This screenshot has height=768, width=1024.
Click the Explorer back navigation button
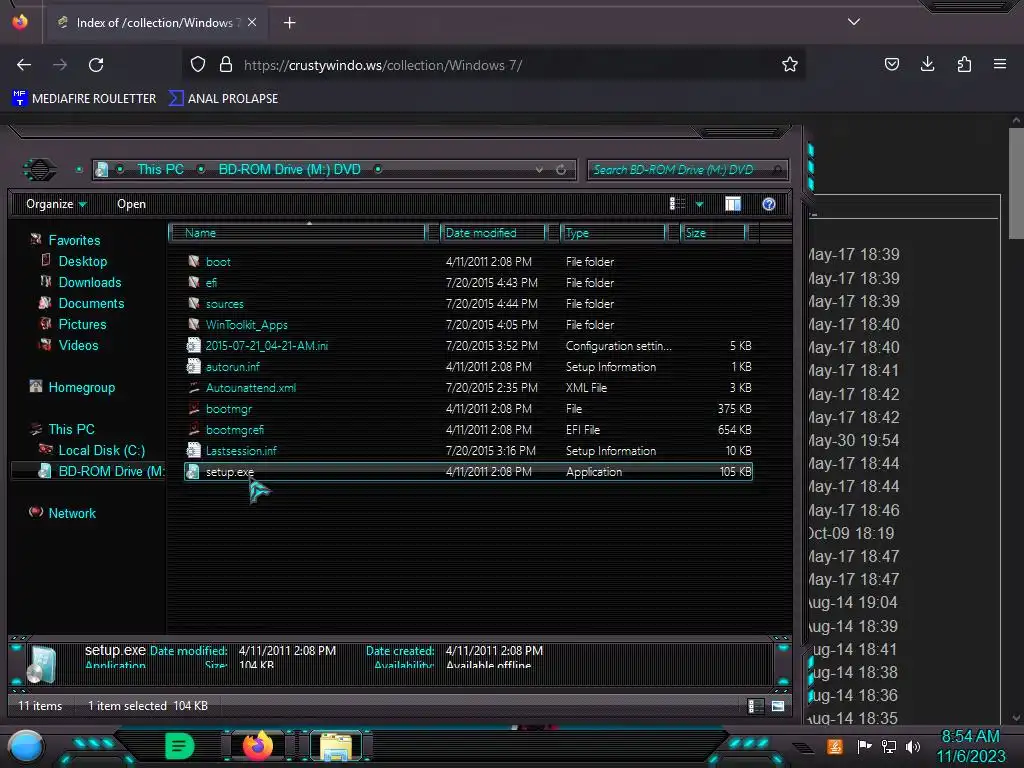coord(40,170)
